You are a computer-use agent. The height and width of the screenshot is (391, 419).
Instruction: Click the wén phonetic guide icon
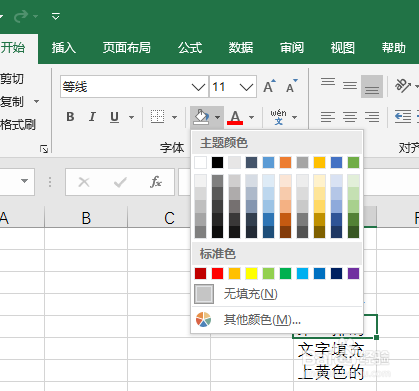click(x=278, y=117)
